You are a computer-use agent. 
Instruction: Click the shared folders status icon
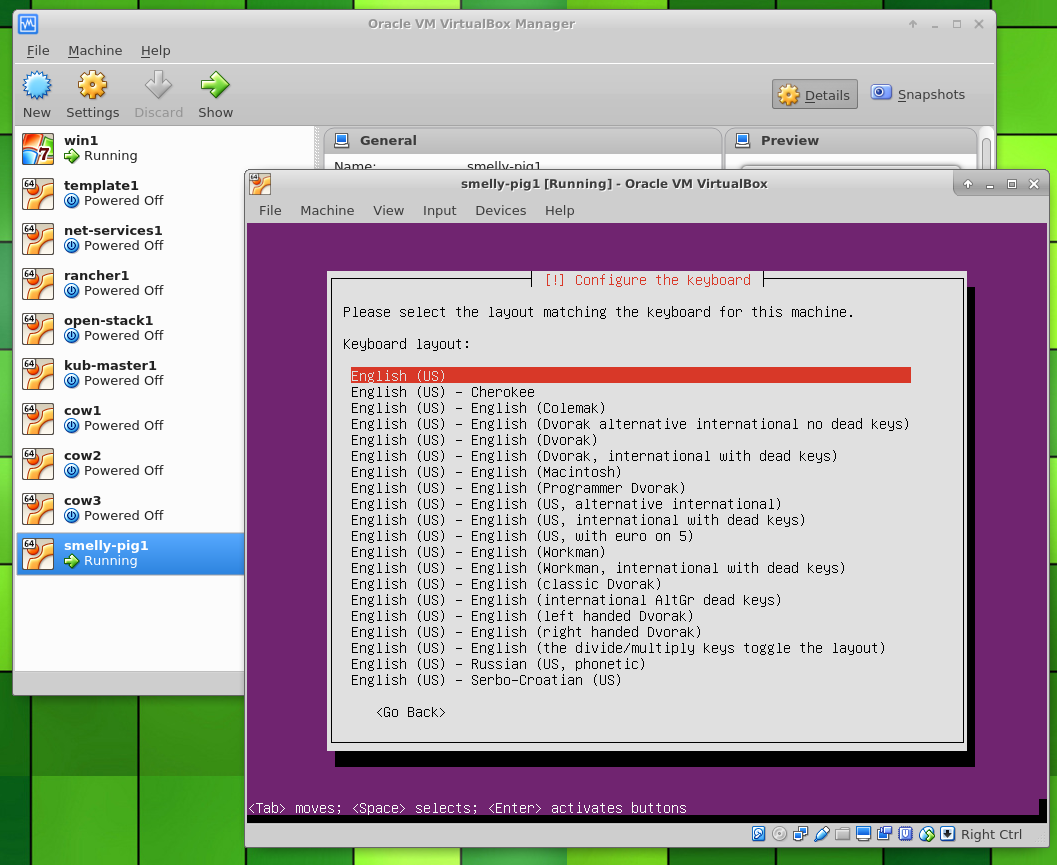[842, 834]
